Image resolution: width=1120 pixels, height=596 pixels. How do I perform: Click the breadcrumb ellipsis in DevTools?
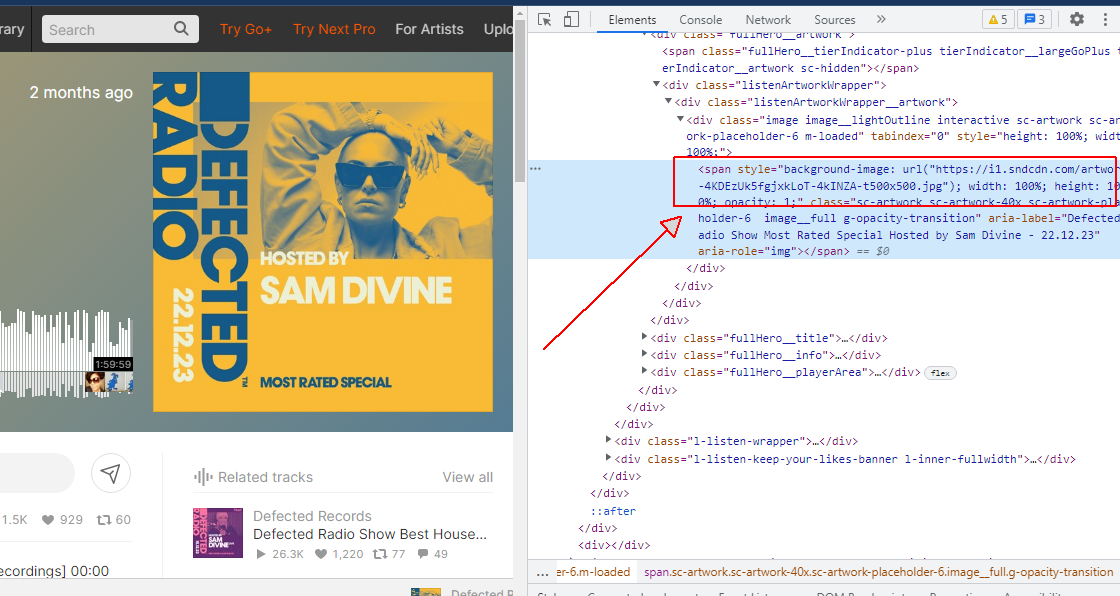click(543, 572)
